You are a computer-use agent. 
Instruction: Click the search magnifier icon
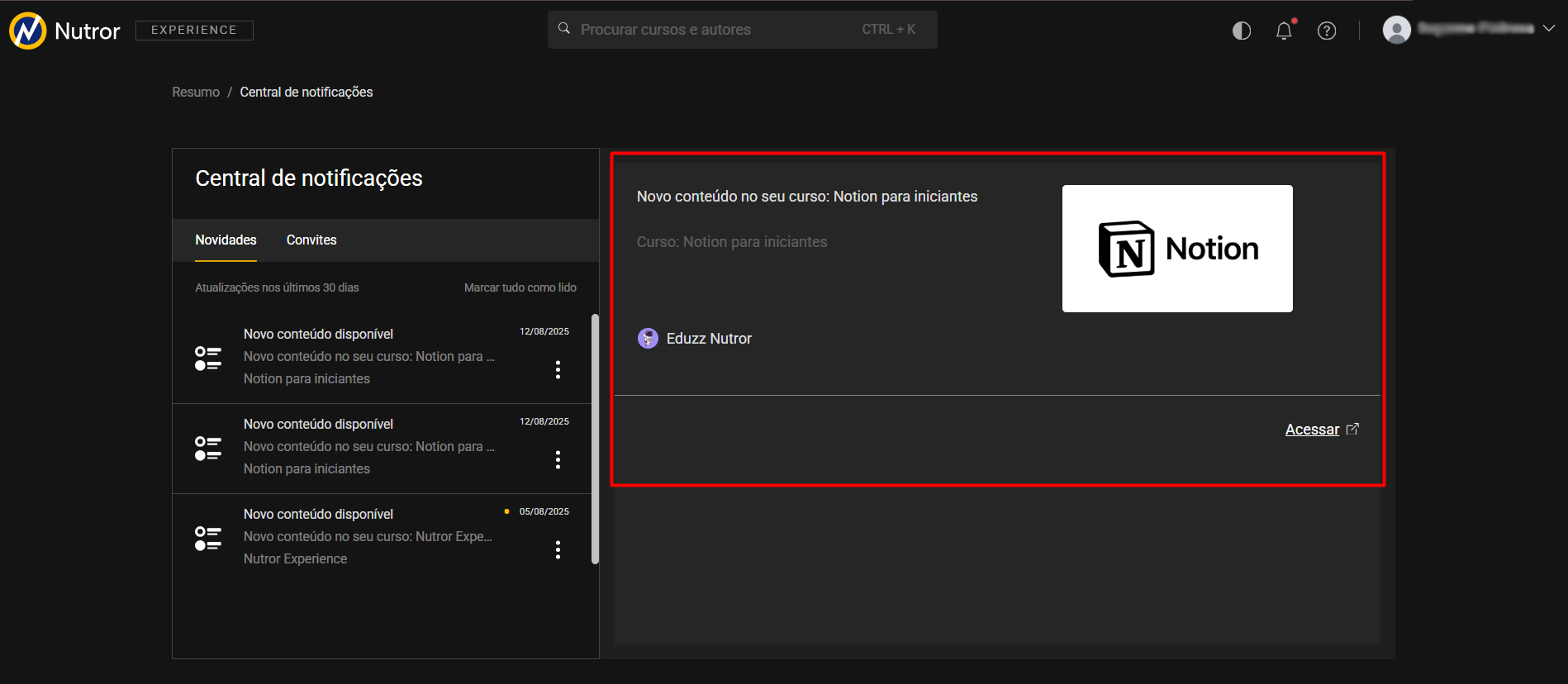564,29
